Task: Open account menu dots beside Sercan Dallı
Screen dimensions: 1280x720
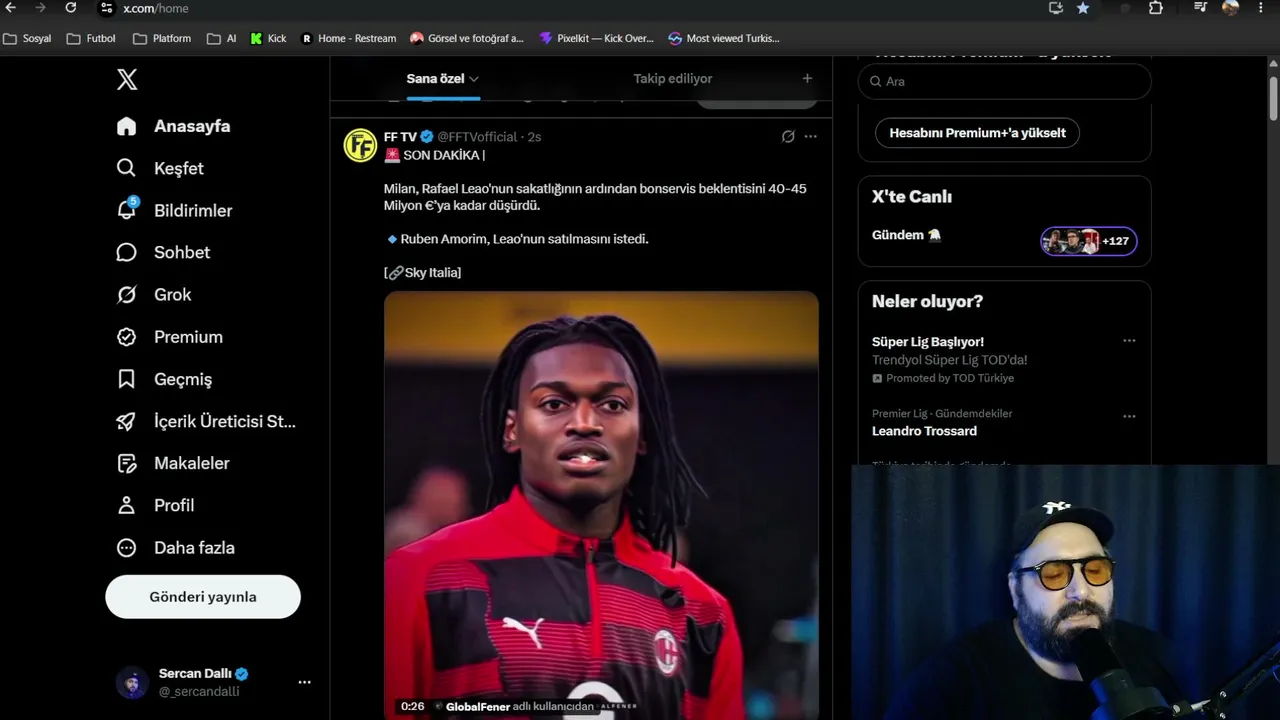Action: tap(304, 683)
